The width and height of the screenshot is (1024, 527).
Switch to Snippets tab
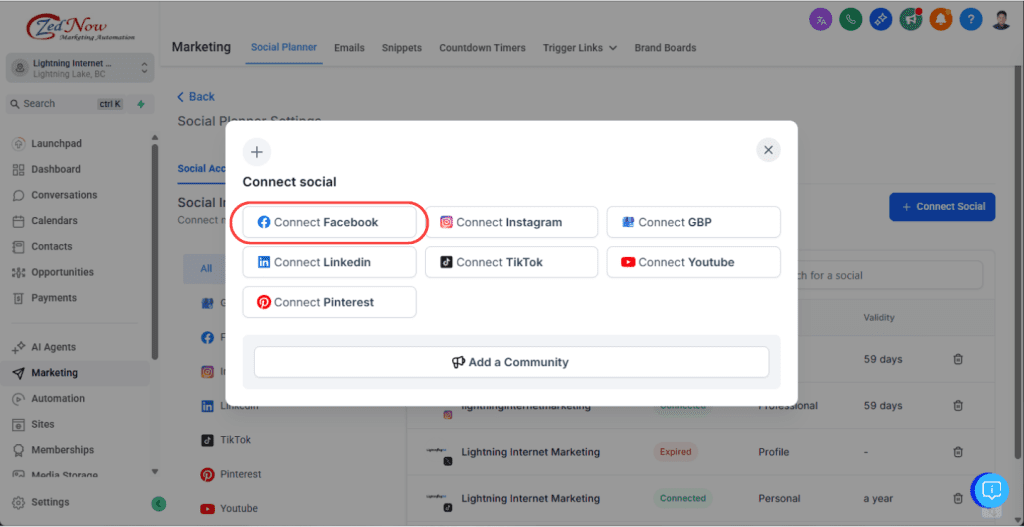pos(402,48)
